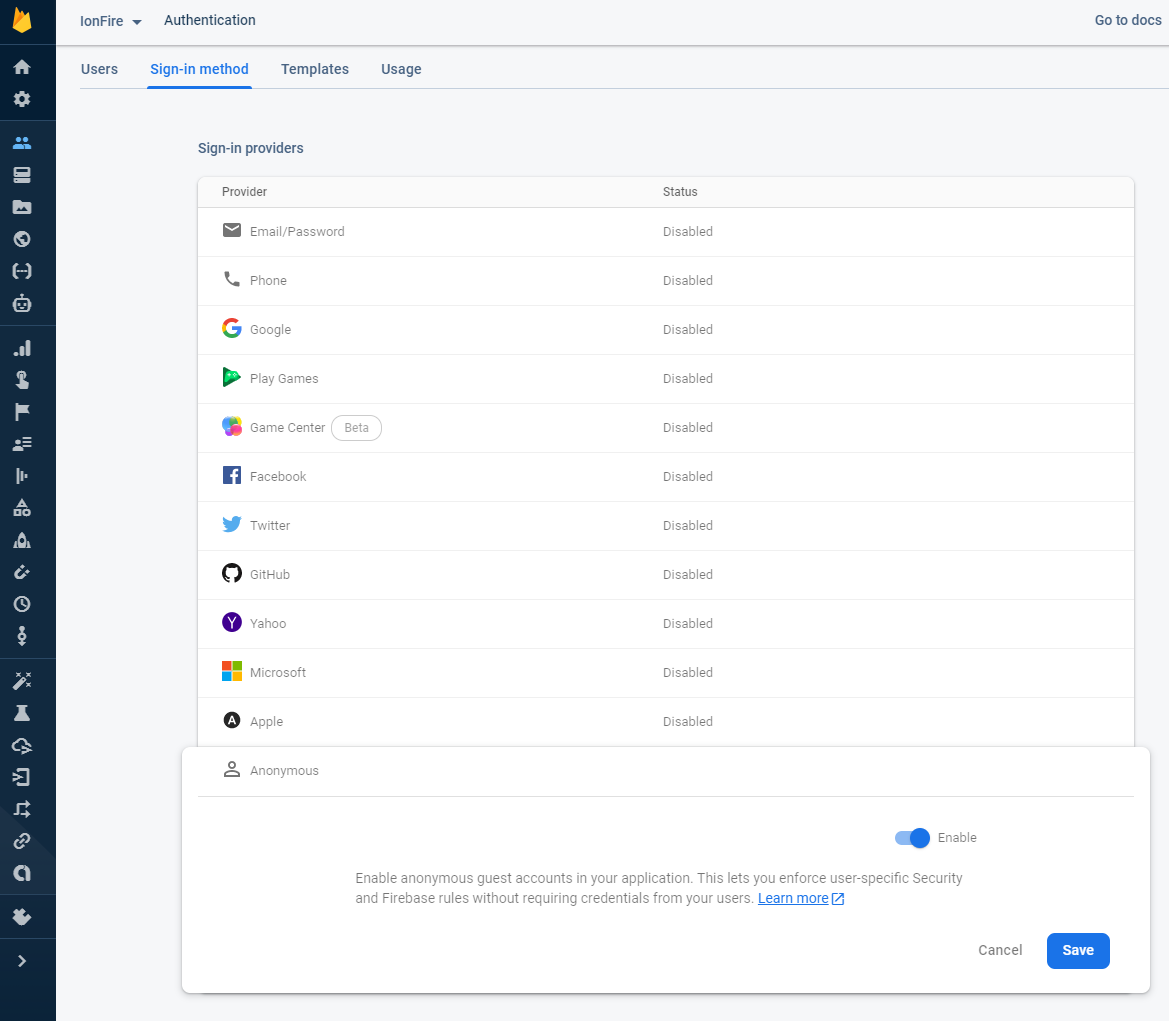Go to Project Overview home icon
This screenshot has height=1021, width=1169.
(x=22, y=67)
